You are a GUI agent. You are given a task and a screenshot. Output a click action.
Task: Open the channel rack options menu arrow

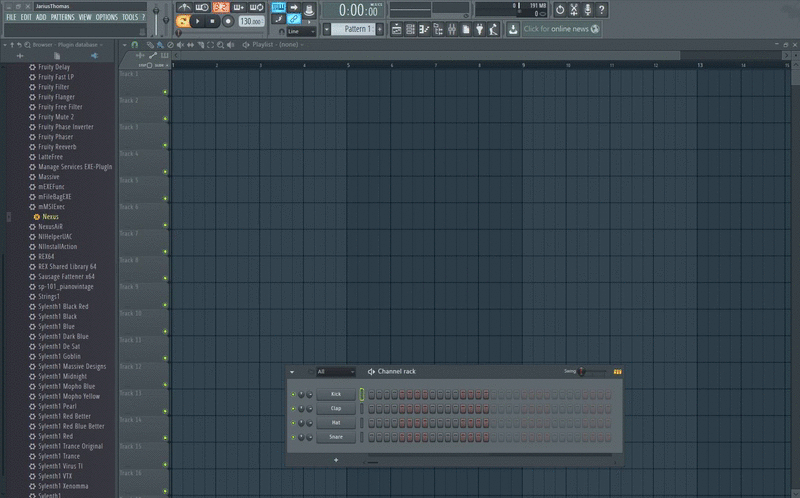[292, 372]
